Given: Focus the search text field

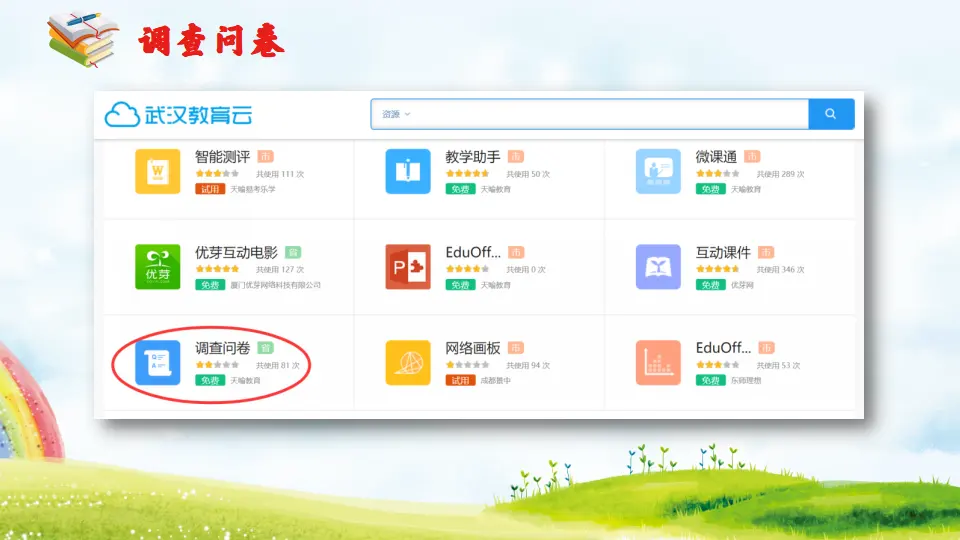Looking at the screenshot, I should click(x=589, y=114).
